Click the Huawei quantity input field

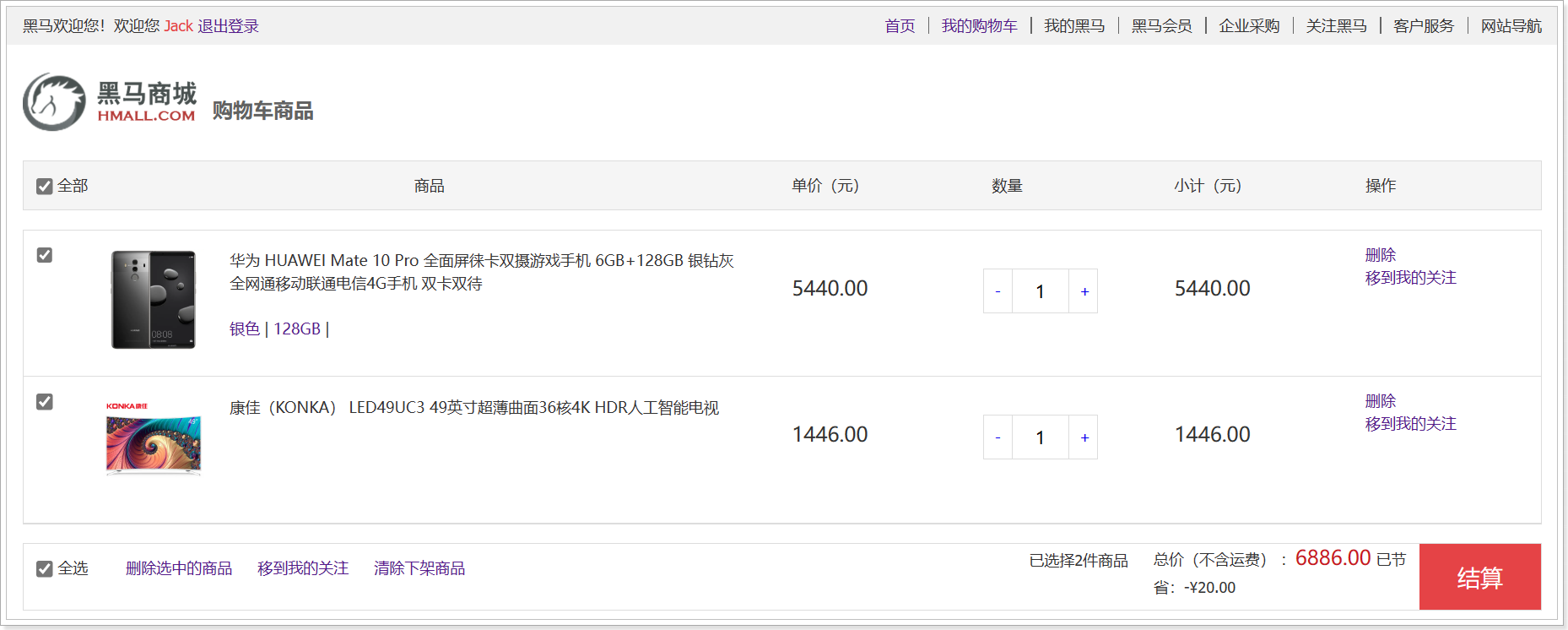point(1041,291)
